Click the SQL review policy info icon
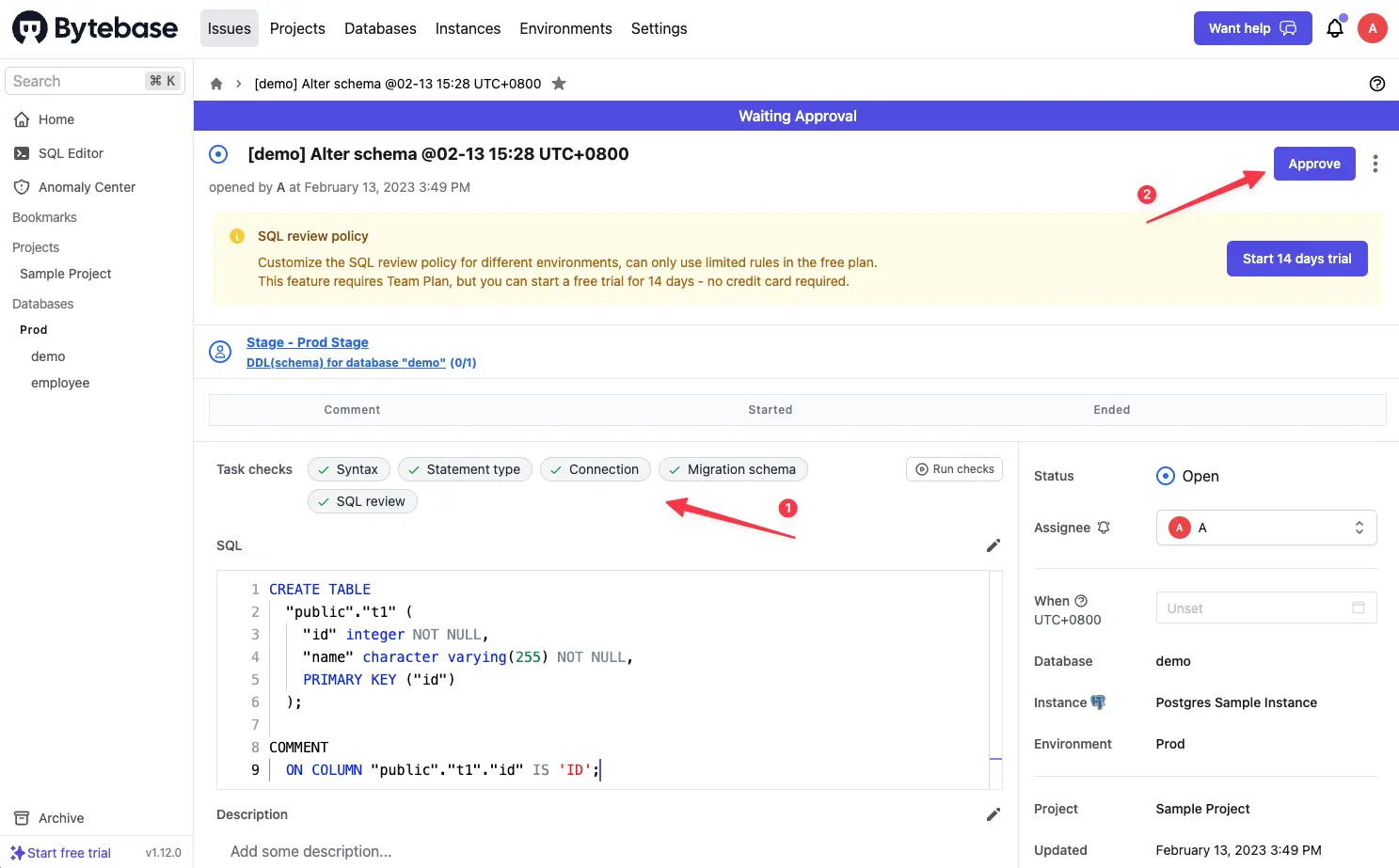This screenshot has width=1399, height=868. (x=237, y=236)
